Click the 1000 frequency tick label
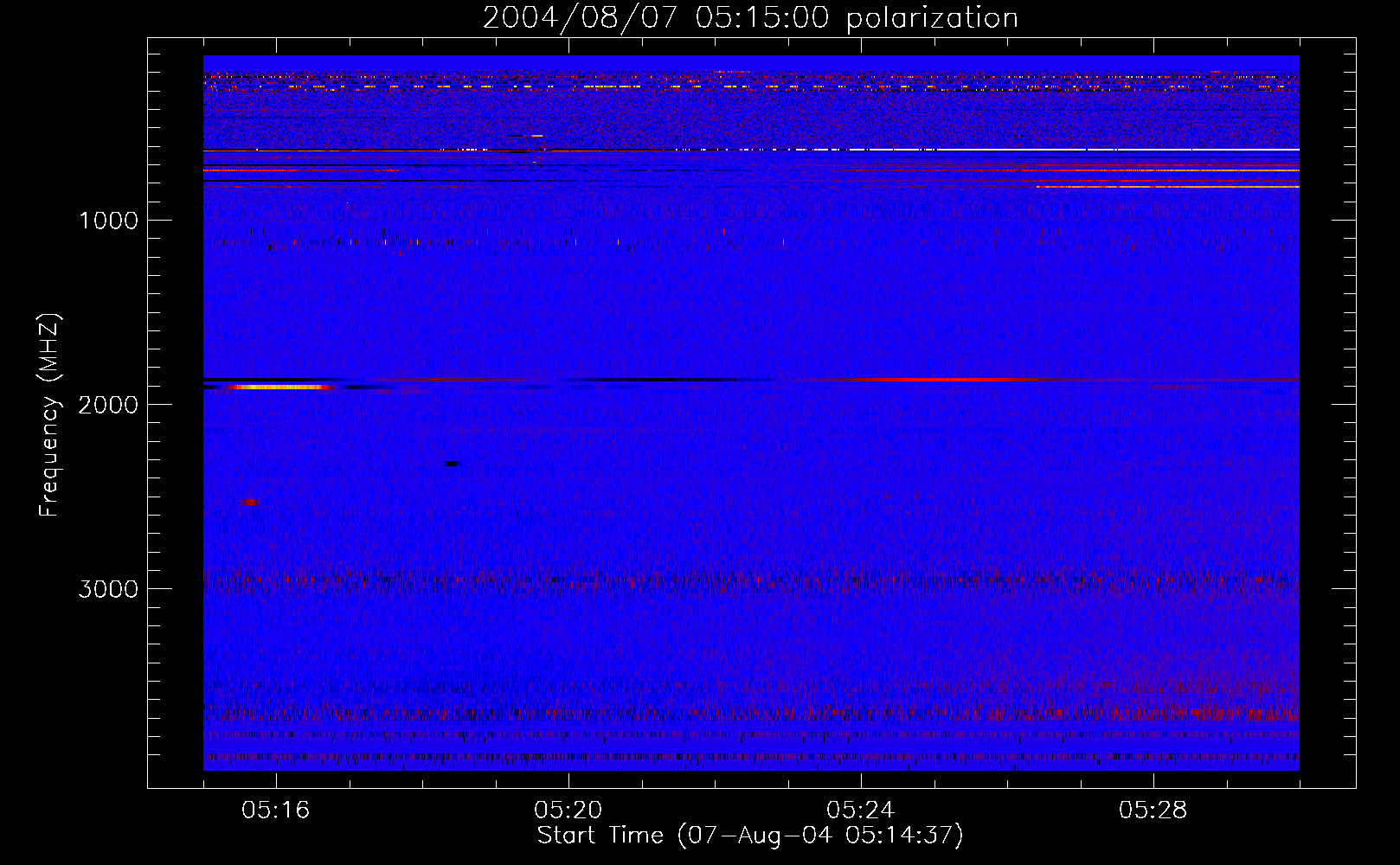 click(x=108, y=221)
